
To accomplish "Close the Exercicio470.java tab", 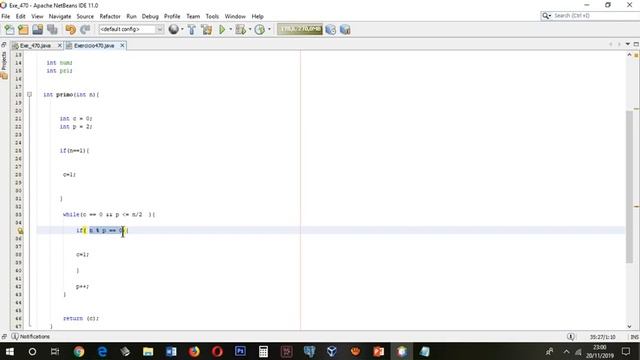I will (x=122, y=46).
